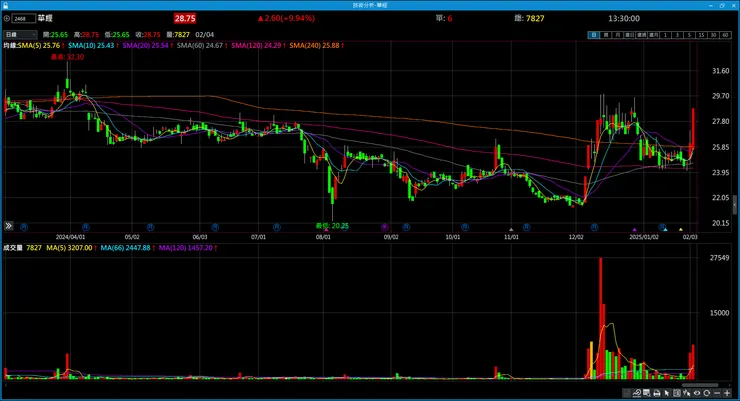Switch to 3-minute timeframe
The image size is (740, 401).
pyautogui.click(x=677, y=35)
